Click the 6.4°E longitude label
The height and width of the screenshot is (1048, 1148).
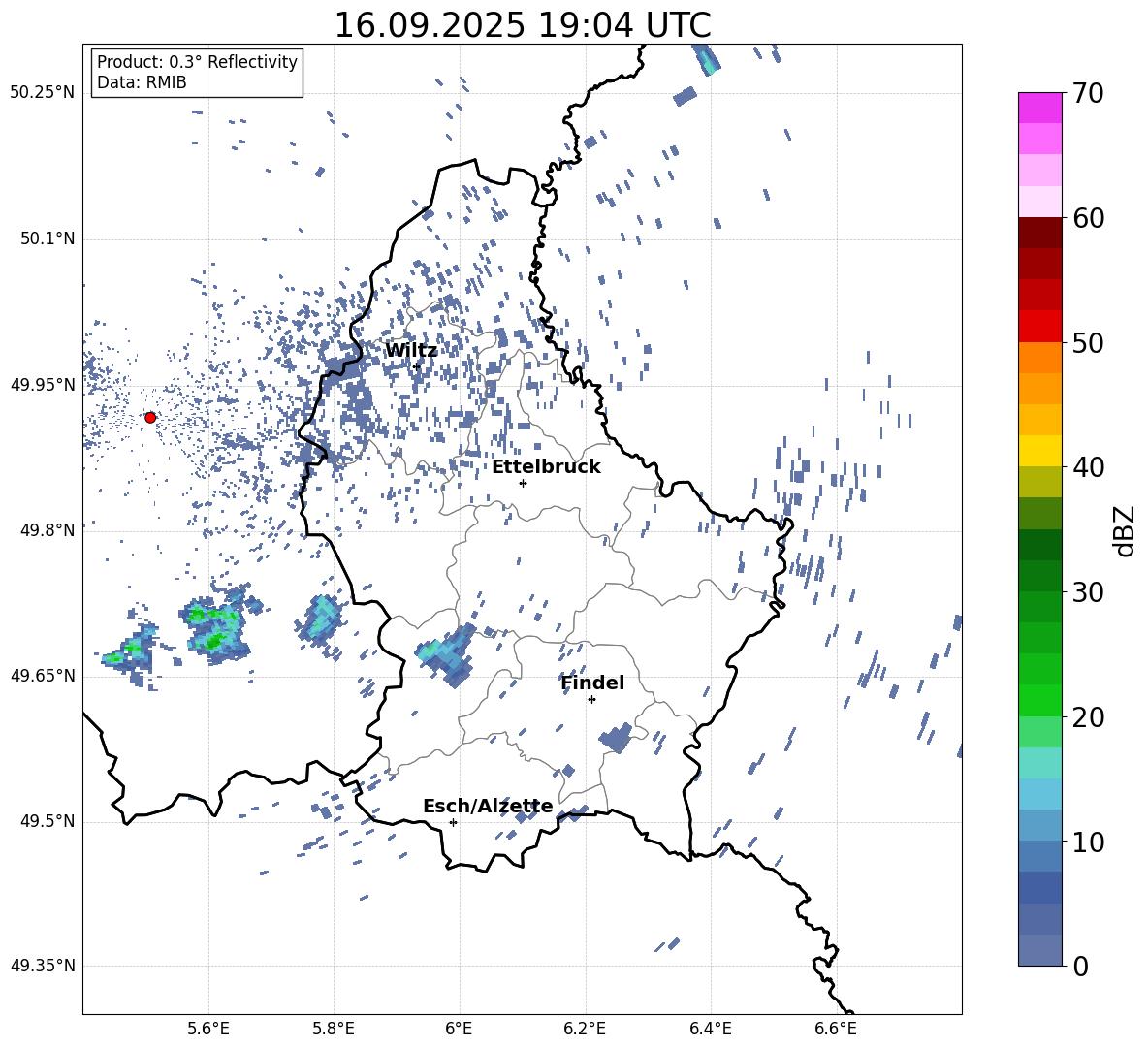pos(710,1029)
